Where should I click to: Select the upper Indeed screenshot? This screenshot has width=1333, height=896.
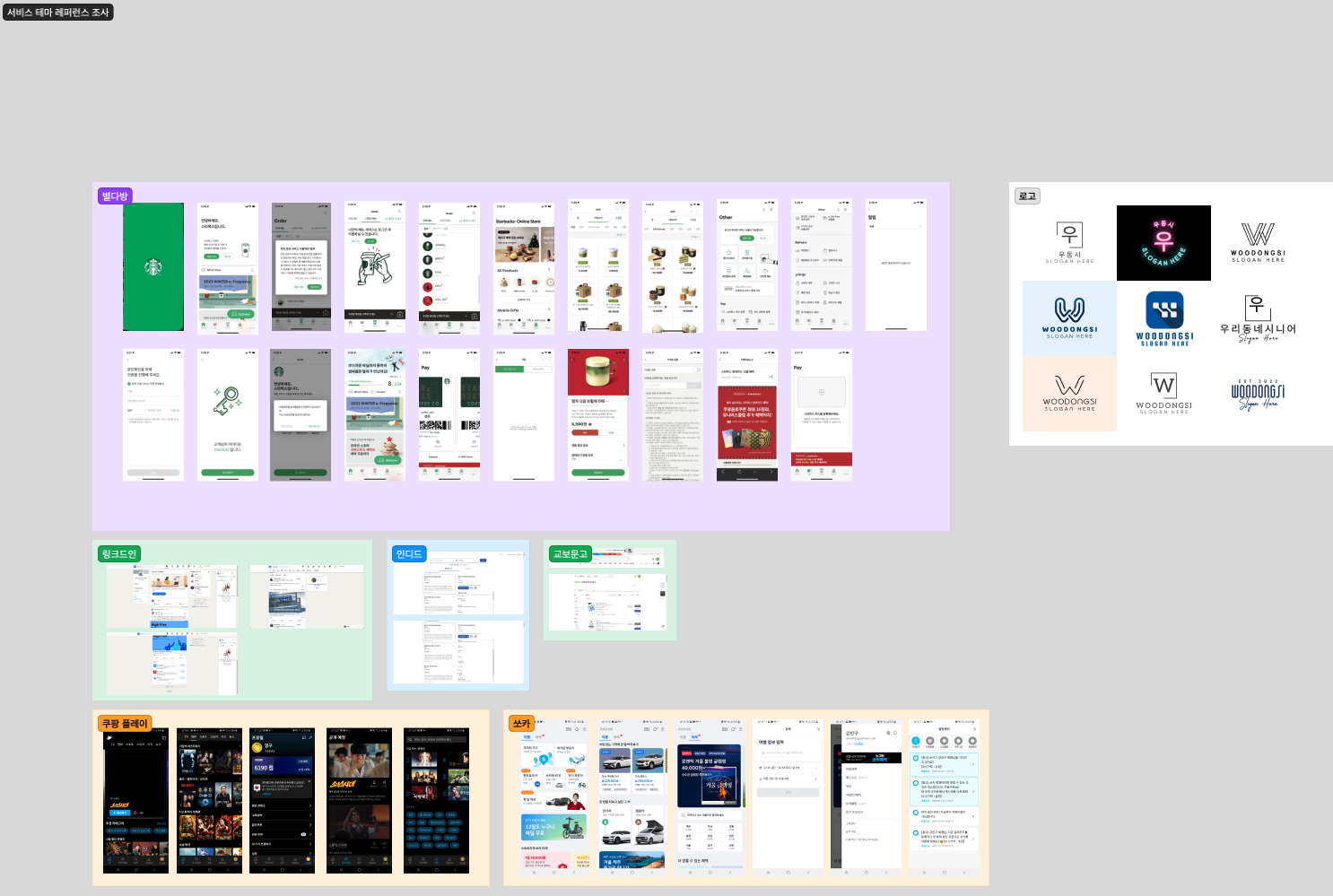tap(457, 584)
